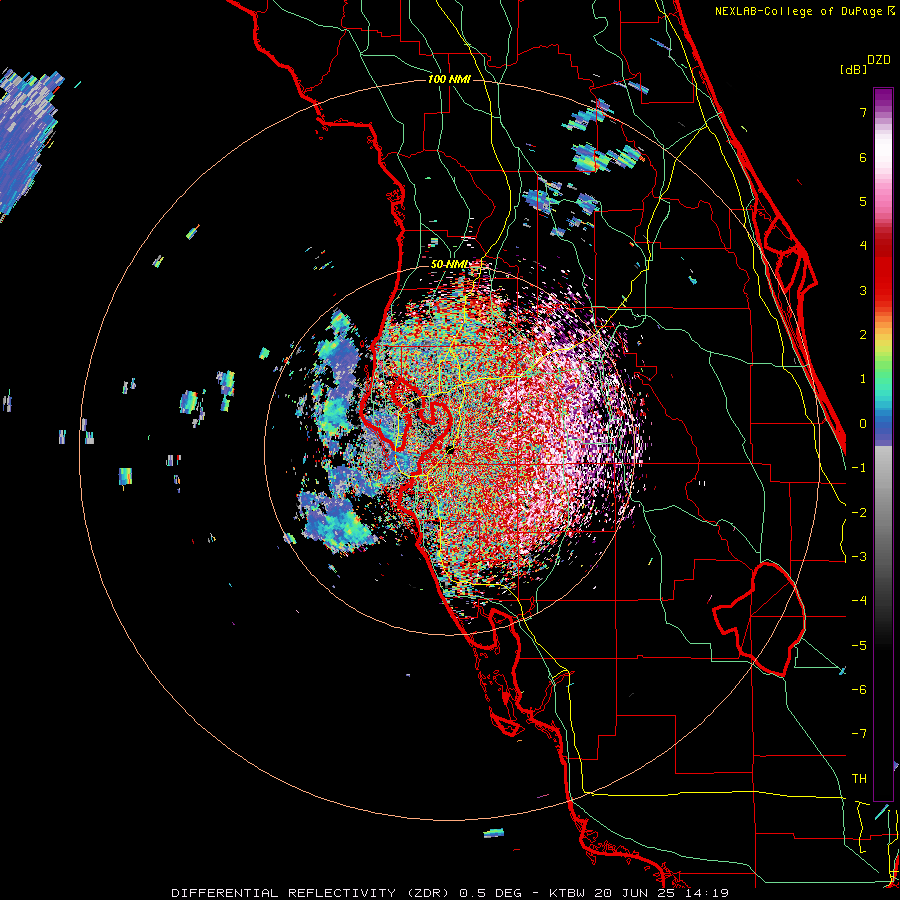Click the 4 dB tick label

[x=863, y=246]
